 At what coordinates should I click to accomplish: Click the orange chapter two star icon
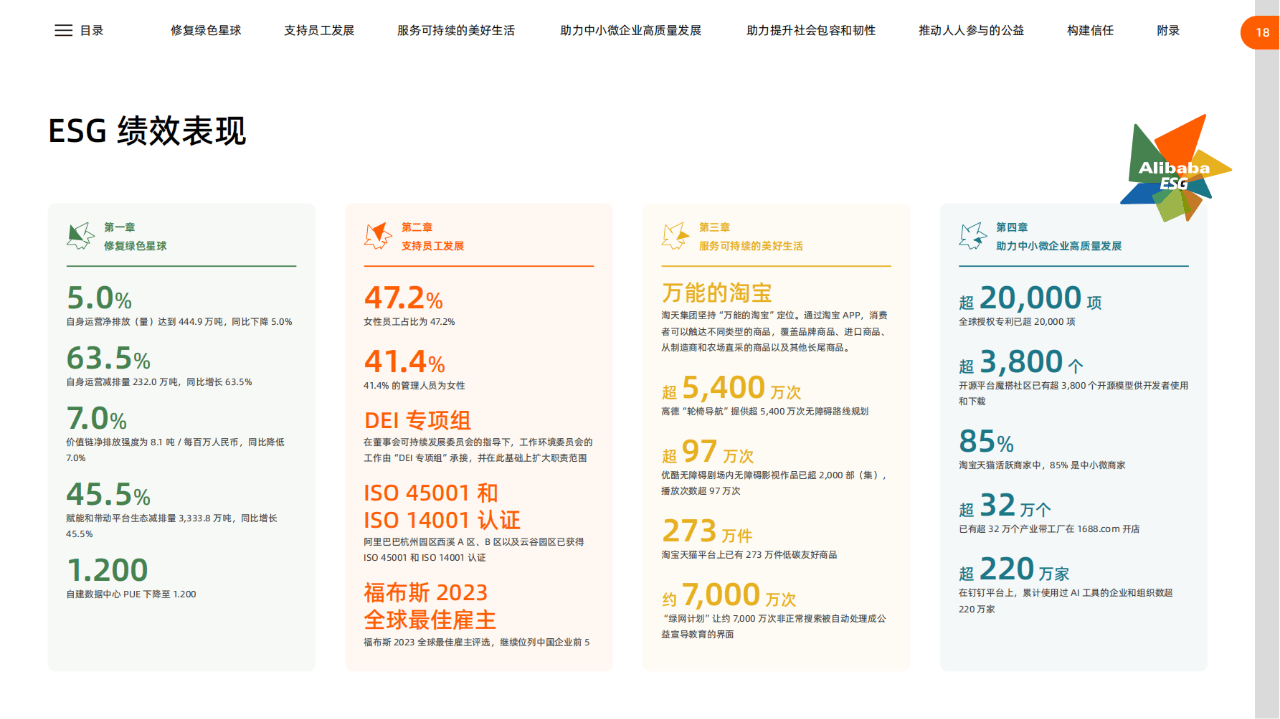click(377, 236)
